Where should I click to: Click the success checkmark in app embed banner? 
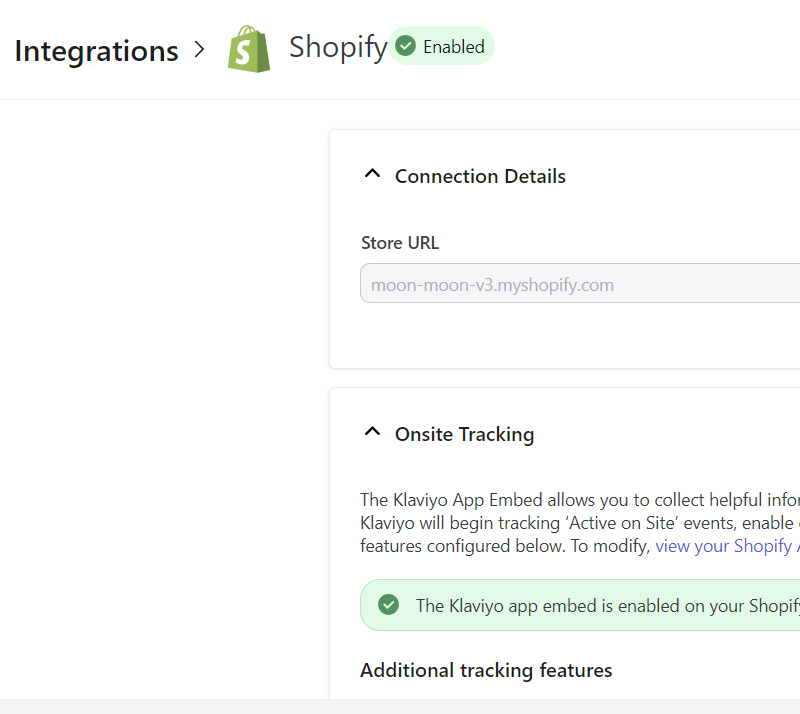click(388, 605)
